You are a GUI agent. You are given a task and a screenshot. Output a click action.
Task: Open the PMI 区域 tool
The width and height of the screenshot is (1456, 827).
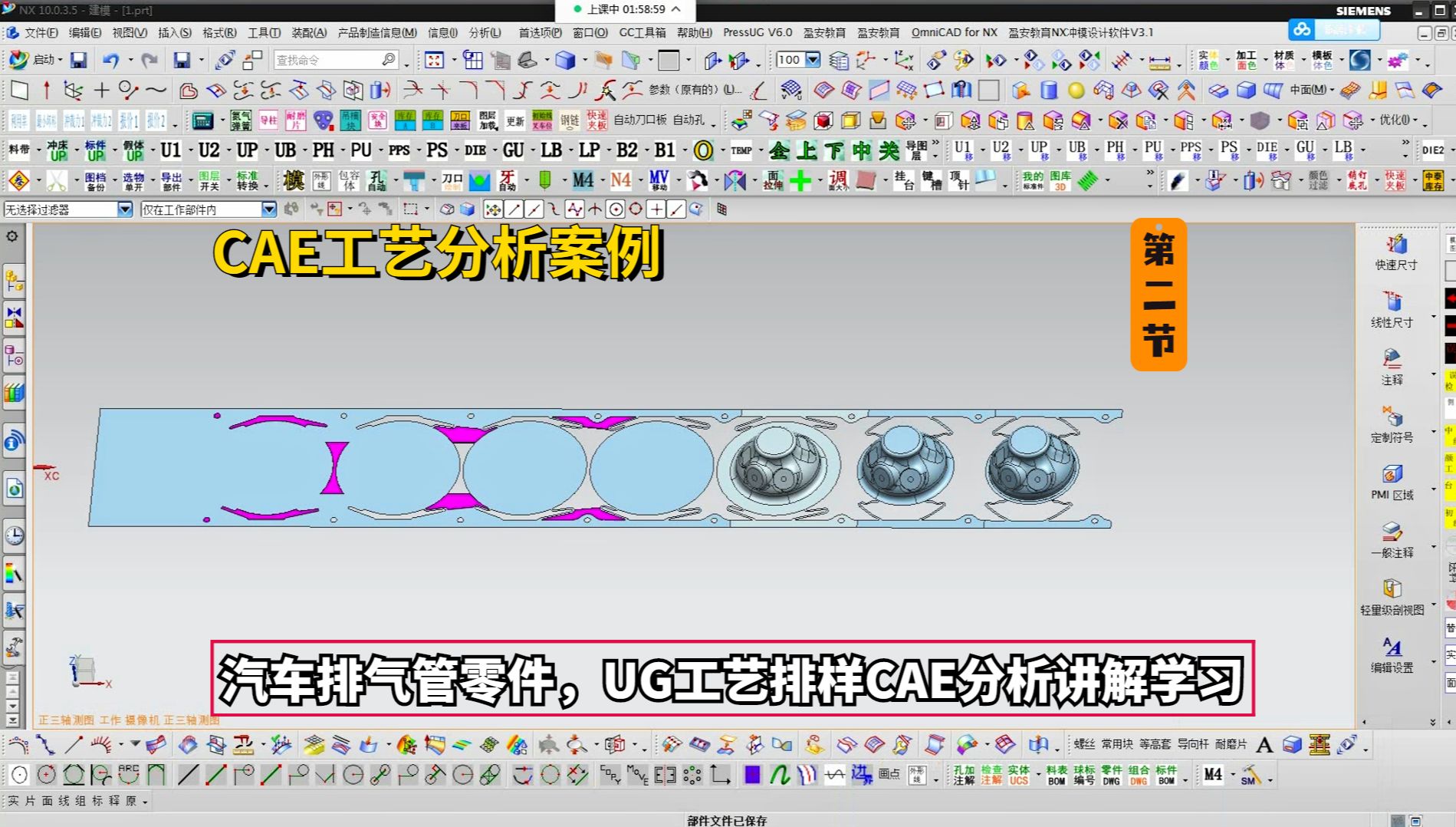click(x=1392, y=483)
